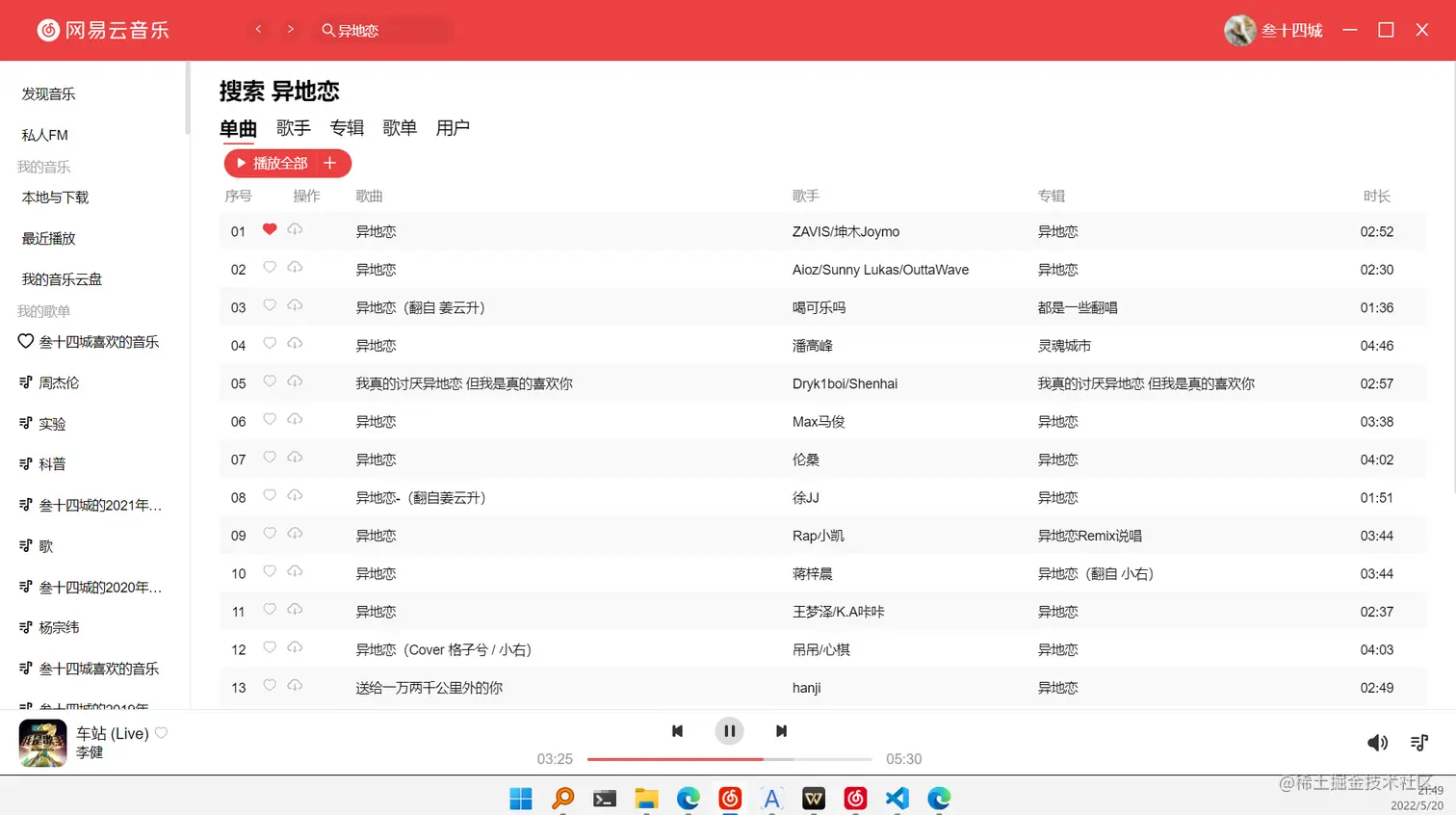Download song 01 by ZAVIS/坤木Joymo

click(295, 229)
